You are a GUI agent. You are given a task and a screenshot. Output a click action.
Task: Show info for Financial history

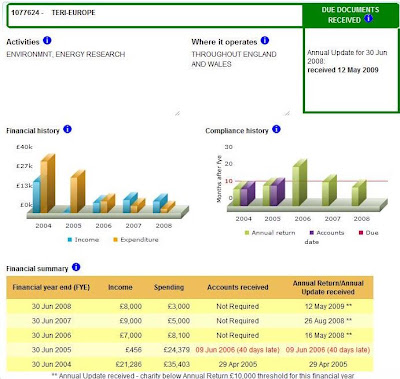tap(67, 129)
